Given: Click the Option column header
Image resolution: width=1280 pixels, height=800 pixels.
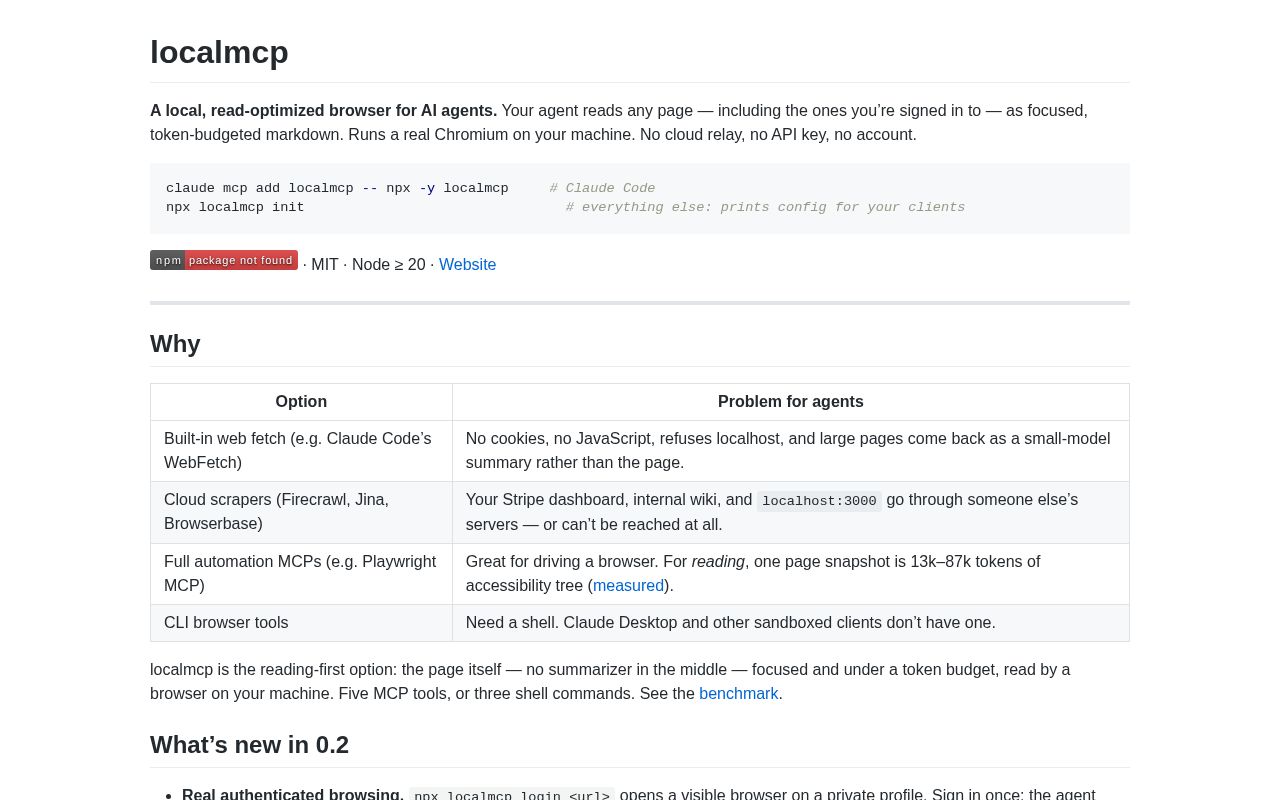Looking at the screenshot, I should (x=301, y=402).
